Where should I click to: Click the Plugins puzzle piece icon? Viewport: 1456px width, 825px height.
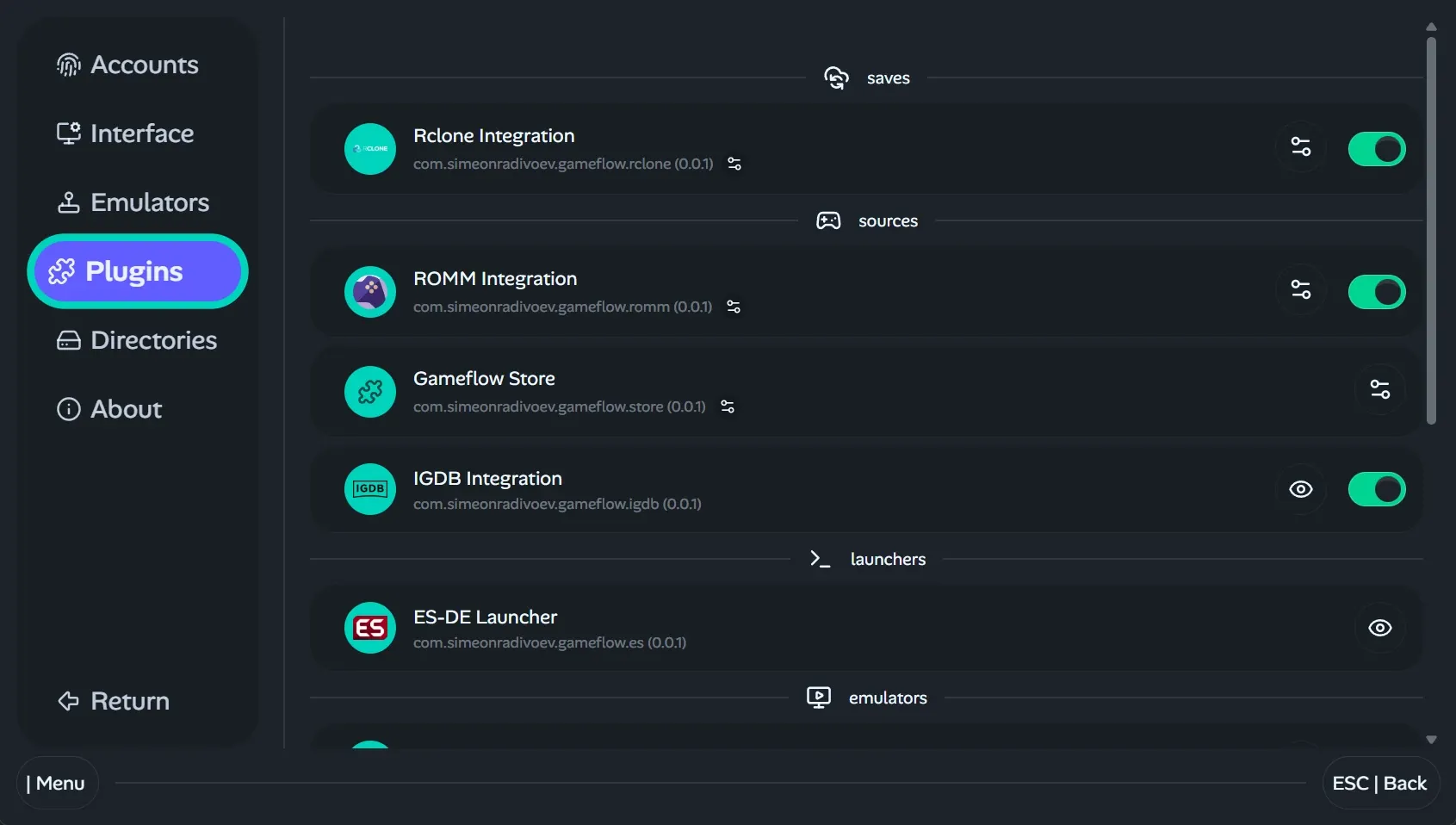point(61,271)
